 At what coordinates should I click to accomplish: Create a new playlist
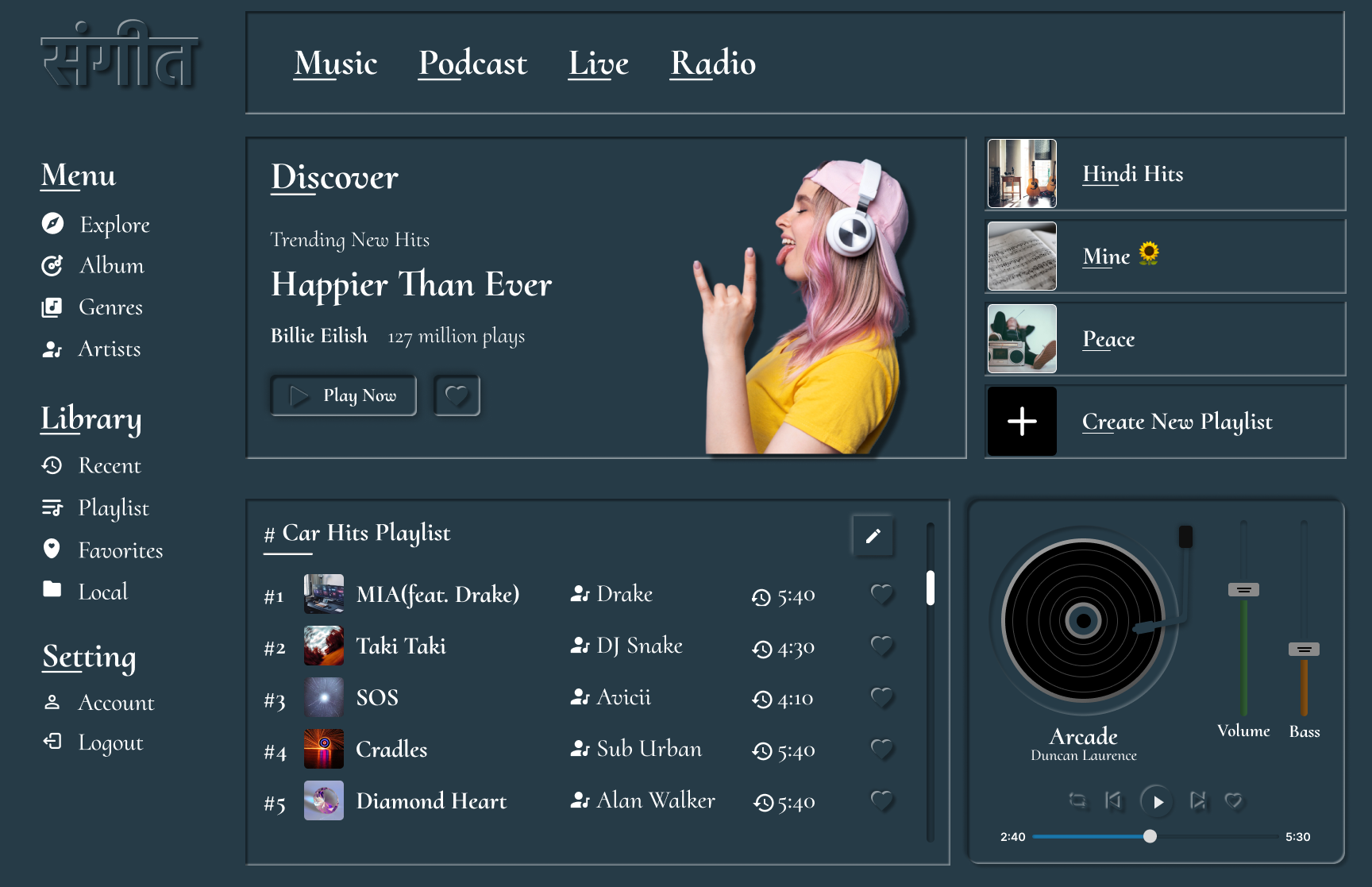coord(1021,422)
